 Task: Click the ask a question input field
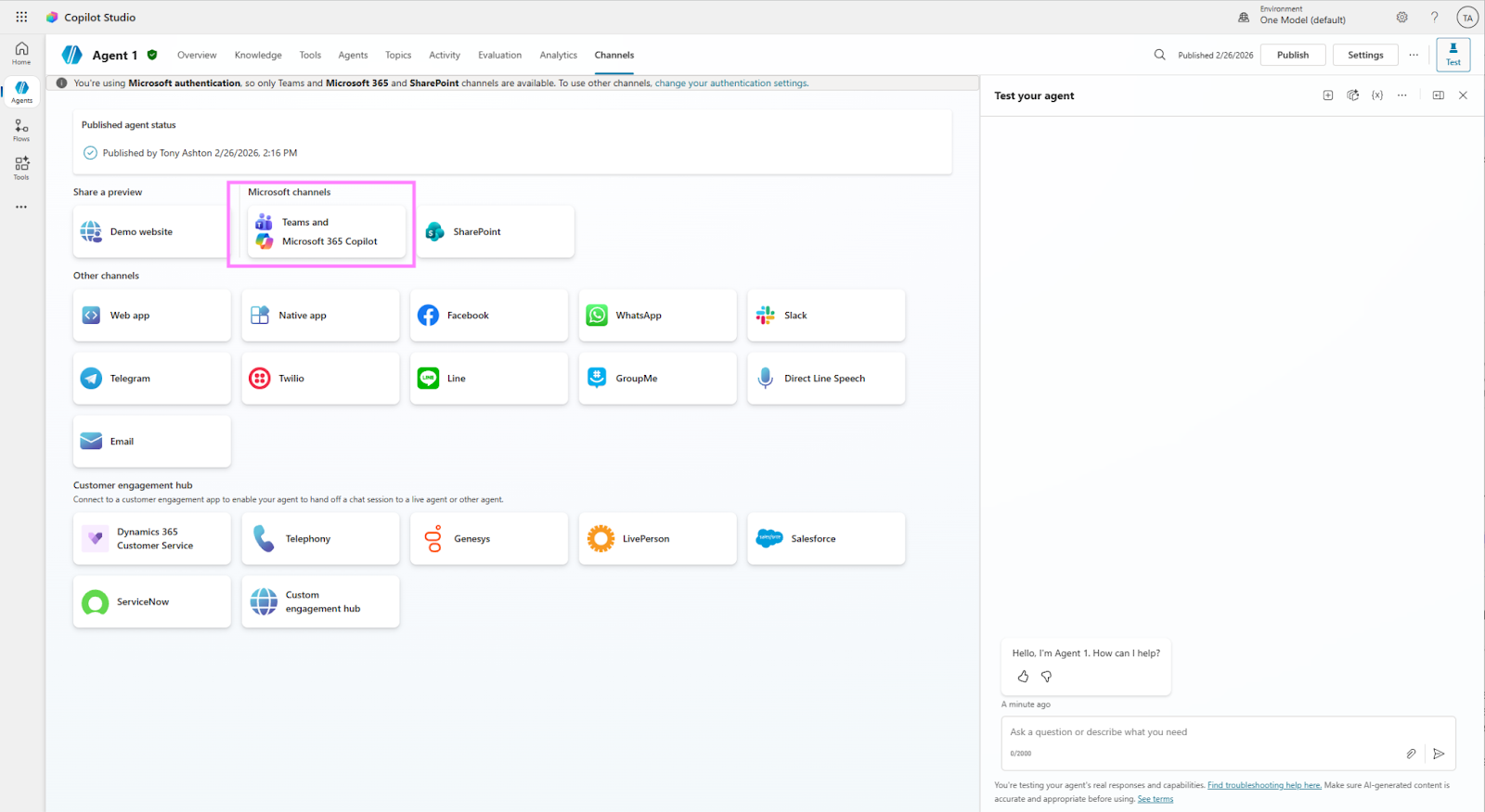(x=1207, y=732)
